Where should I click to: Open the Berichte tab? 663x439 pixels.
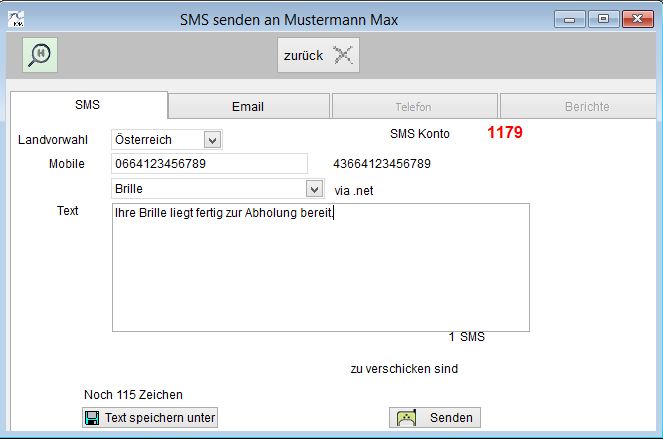click(578, 106)
